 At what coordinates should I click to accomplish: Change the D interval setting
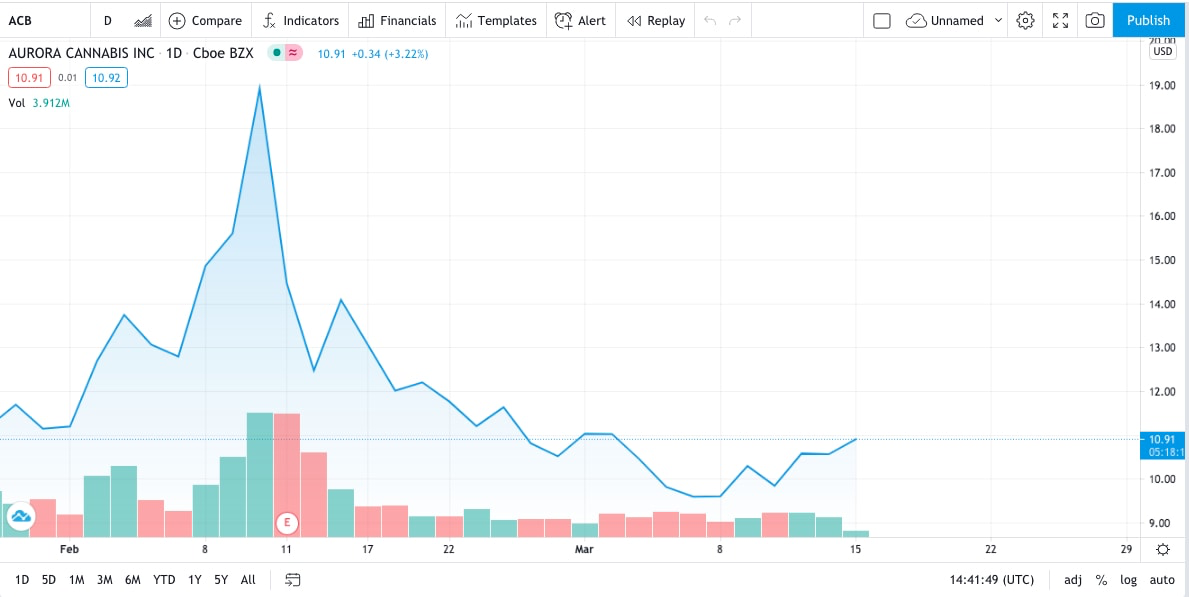[108, 20]
